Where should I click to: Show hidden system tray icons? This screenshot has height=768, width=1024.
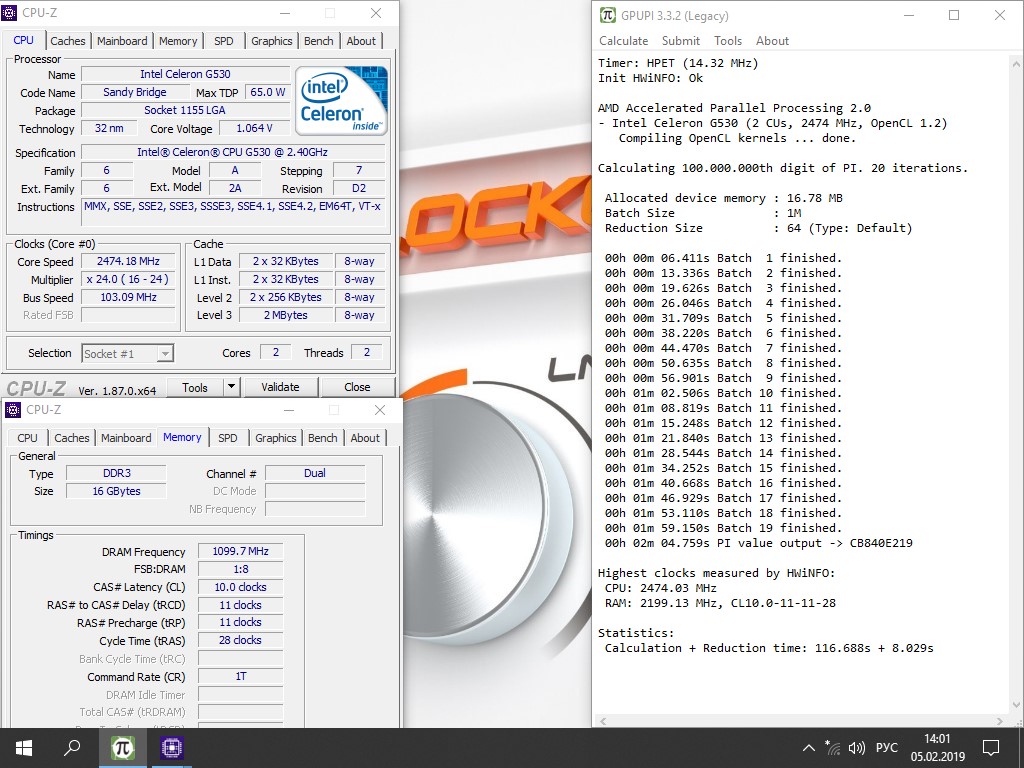coord(808,748)
